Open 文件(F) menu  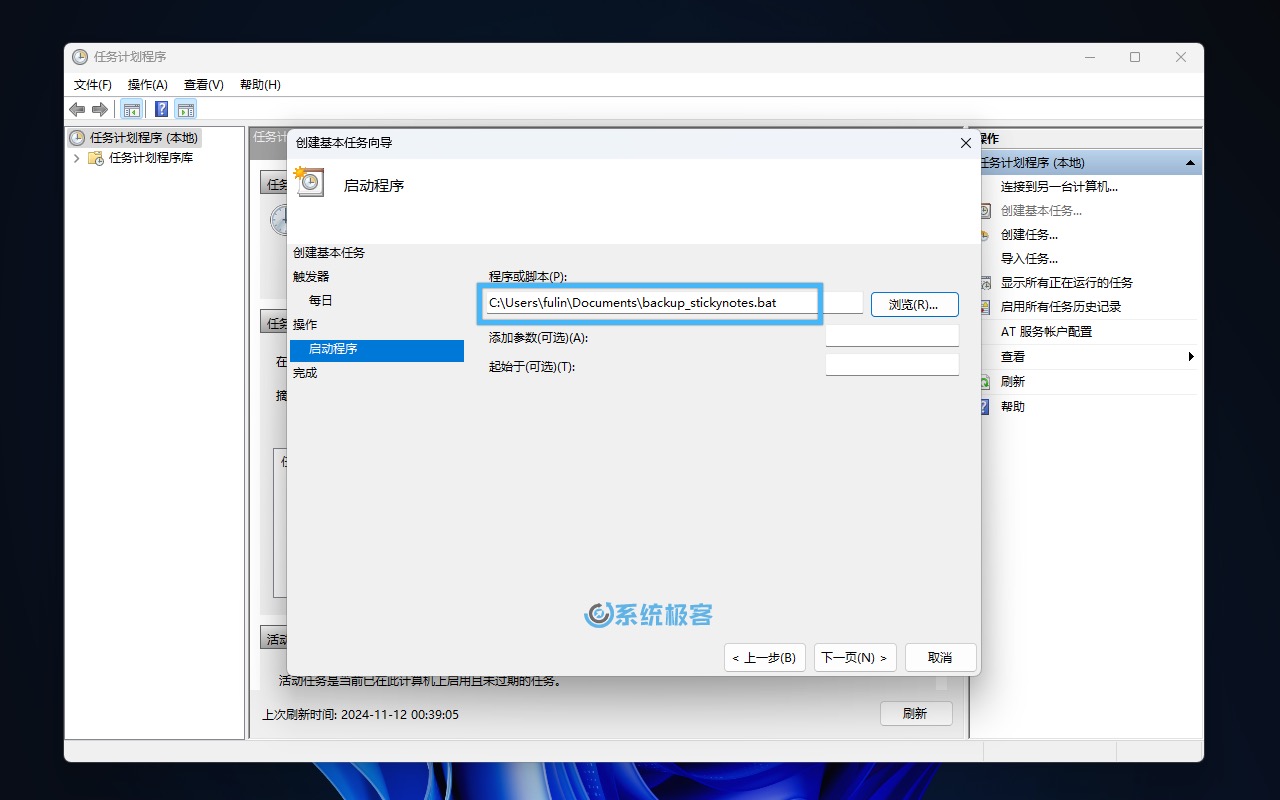[93, 85]
